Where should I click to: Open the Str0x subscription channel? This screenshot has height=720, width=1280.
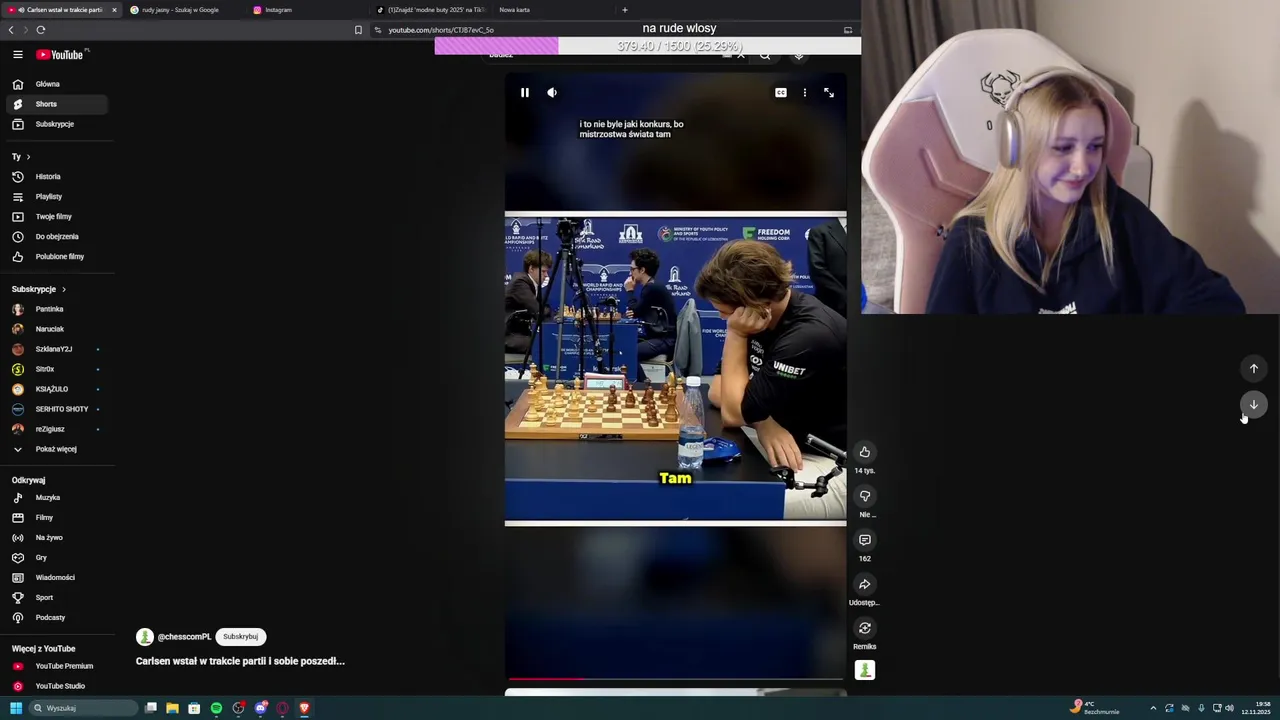pyautogui.click(x=58, y=369)
